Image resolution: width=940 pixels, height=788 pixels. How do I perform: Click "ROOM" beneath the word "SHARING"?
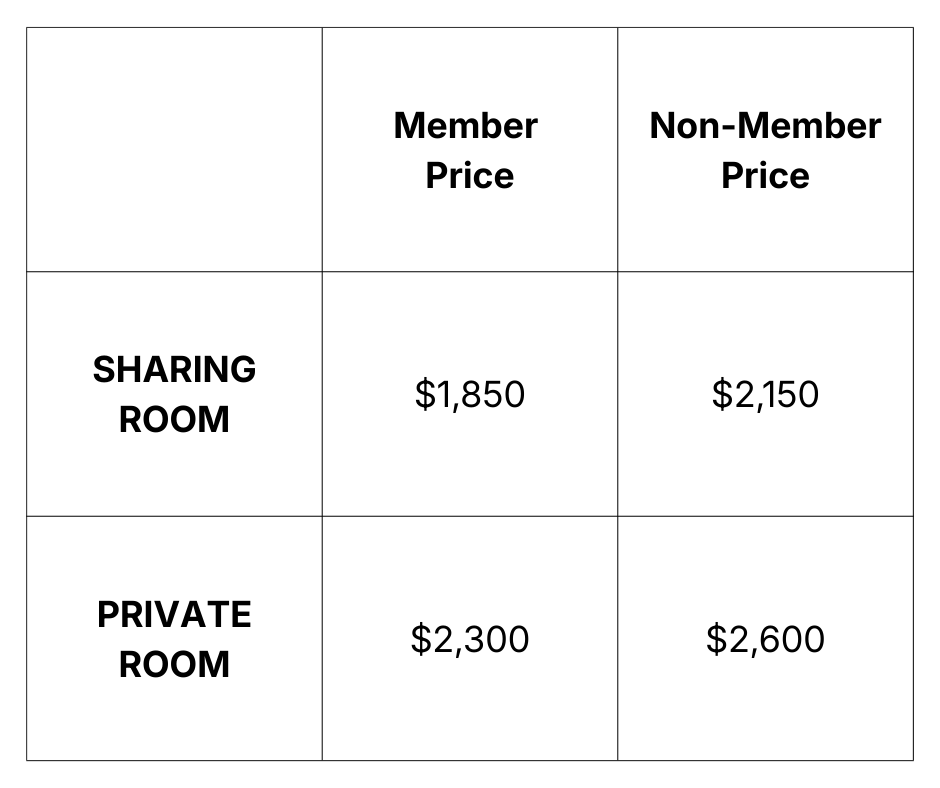(x=174, y=420)
